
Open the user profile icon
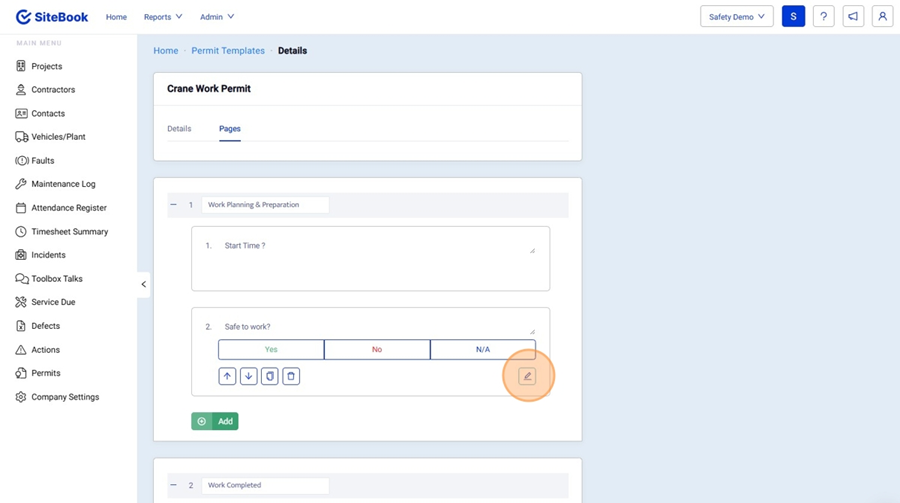pyautogui.click(x=882, y=17)
